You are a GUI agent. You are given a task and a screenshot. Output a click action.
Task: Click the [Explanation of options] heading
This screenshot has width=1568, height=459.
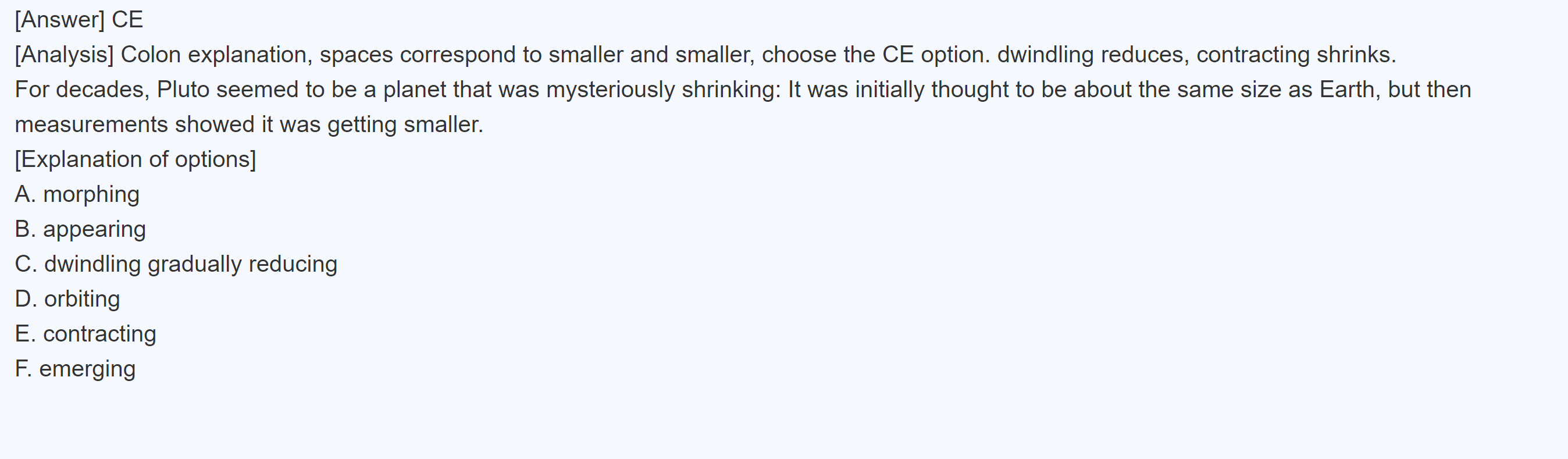[x=135, y=159]
